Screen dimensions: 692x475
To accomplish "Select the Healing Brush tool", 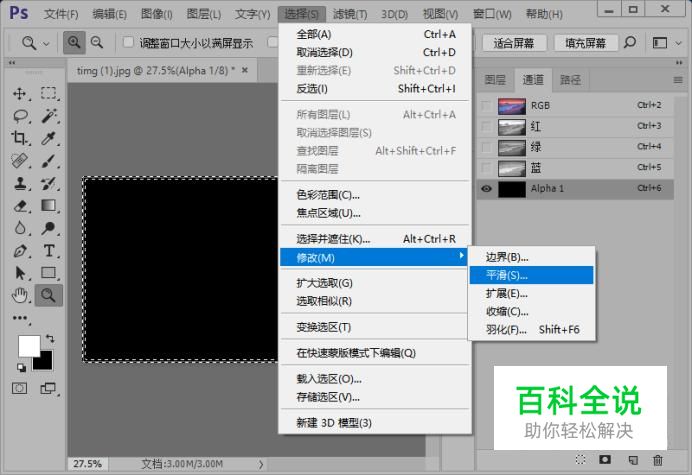I will (19, 161).
